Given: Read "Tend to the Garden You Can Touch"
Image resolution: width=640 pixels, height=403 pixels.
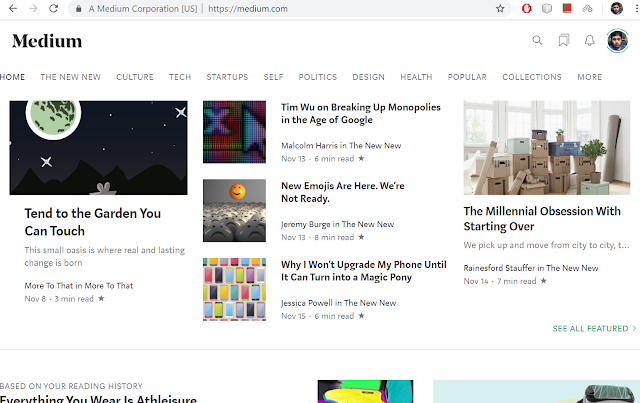Looking at the screenshot, I should pyautogui.click(x=93, y=222).
